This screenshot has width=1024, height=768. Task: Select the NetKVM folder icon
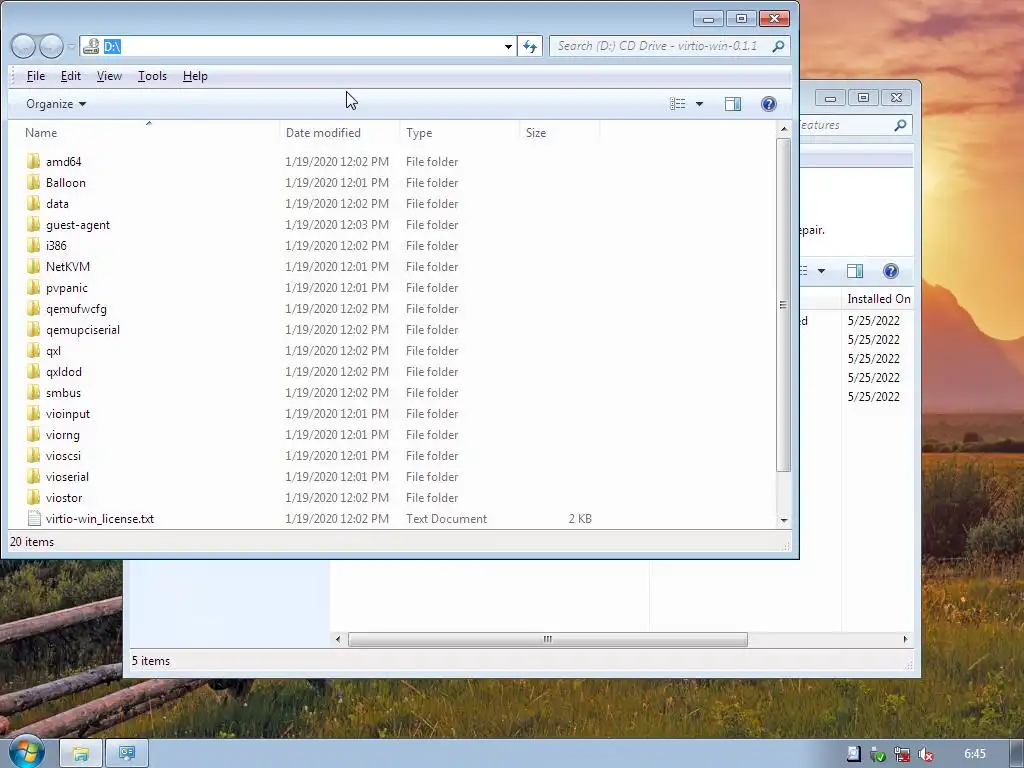(x=33, y=266)
